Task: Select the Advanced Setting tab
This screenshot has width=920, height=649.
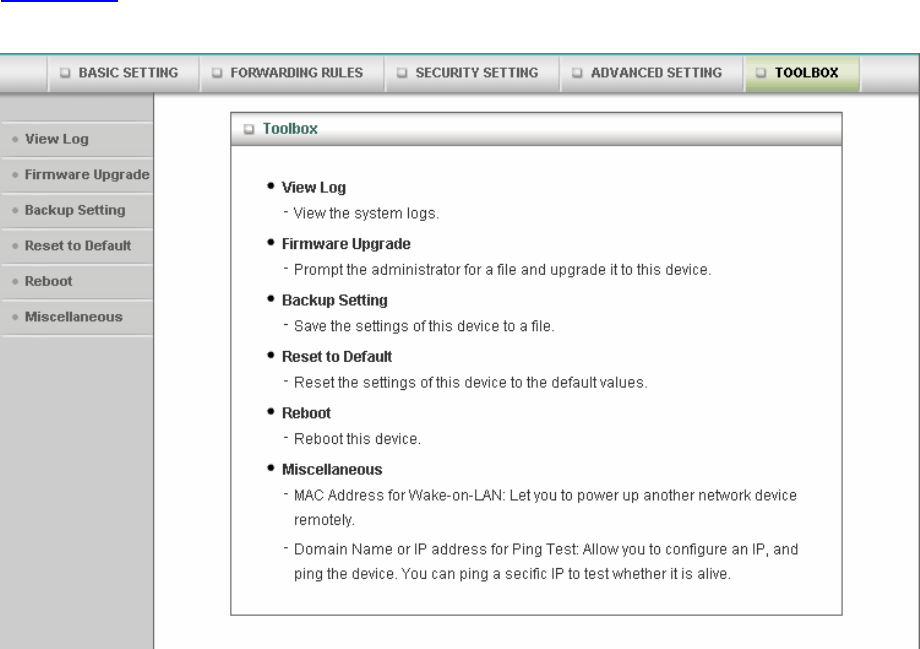Action: pos(652,73)
